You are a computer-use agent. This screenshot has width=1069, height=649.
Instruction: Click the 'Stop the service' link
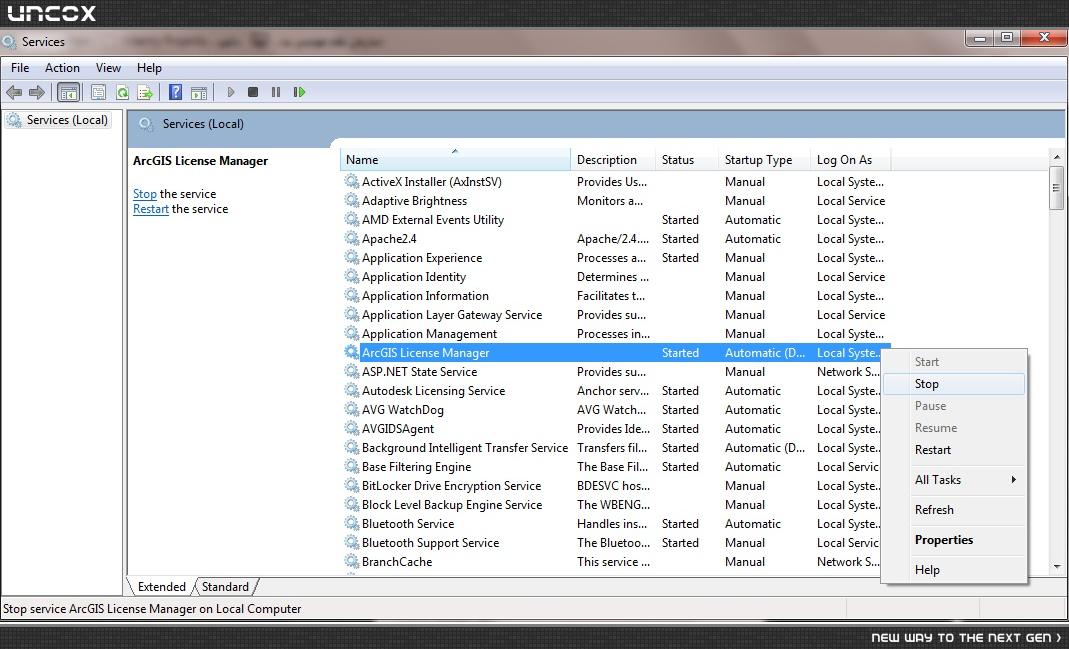click(145, 194)
